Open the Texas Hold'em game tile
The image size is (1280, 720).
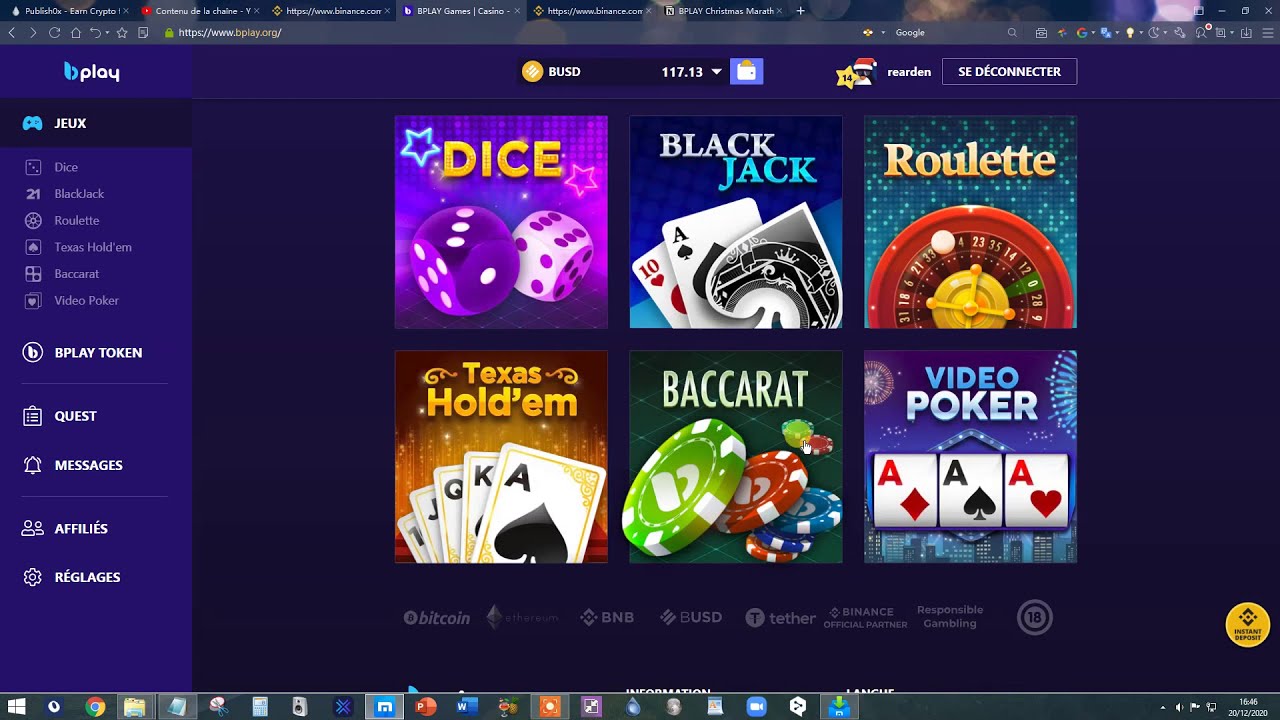coord(501,457)
